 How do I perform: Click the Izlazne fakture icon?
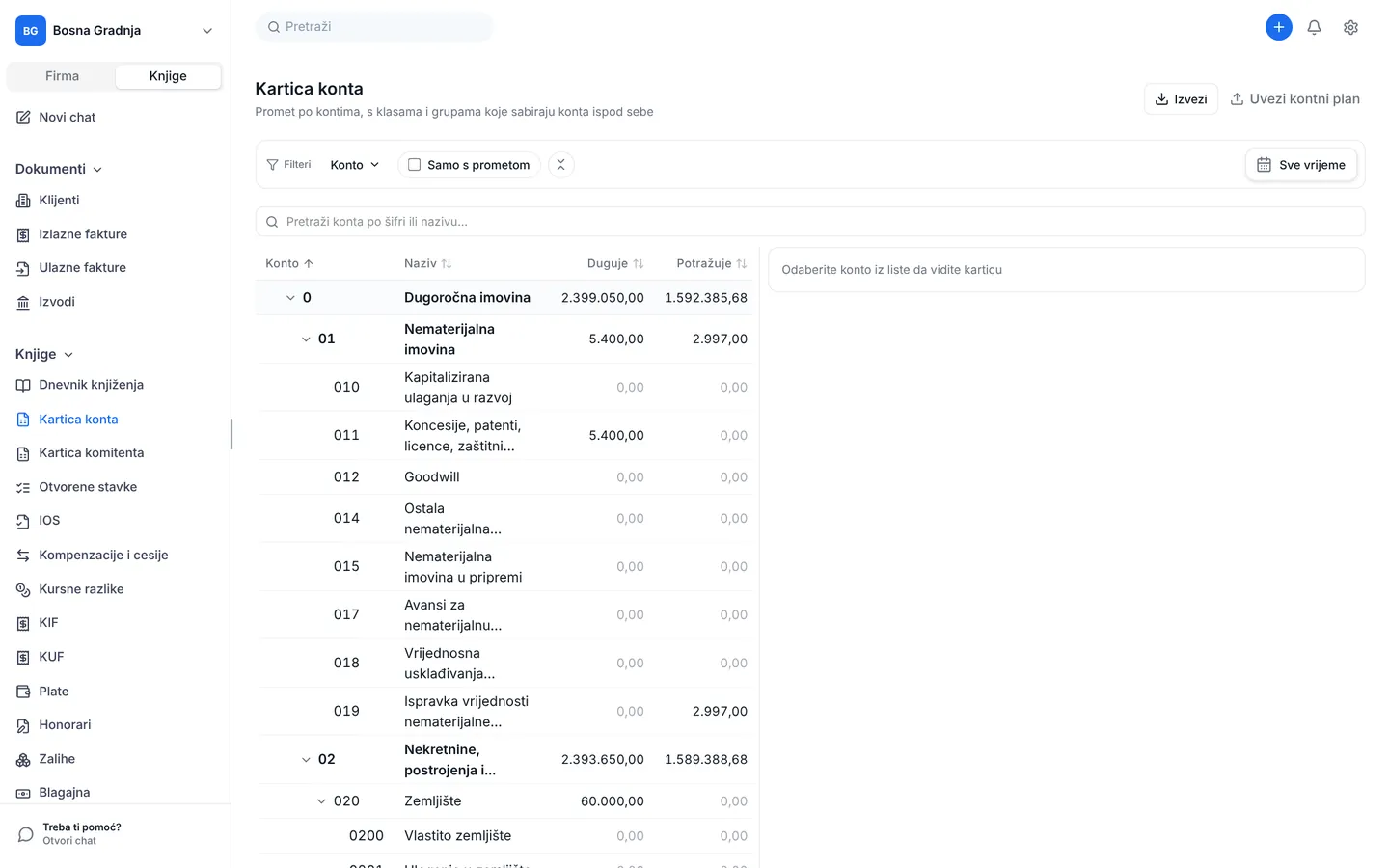pyautogui.click(x=23, y=234)
